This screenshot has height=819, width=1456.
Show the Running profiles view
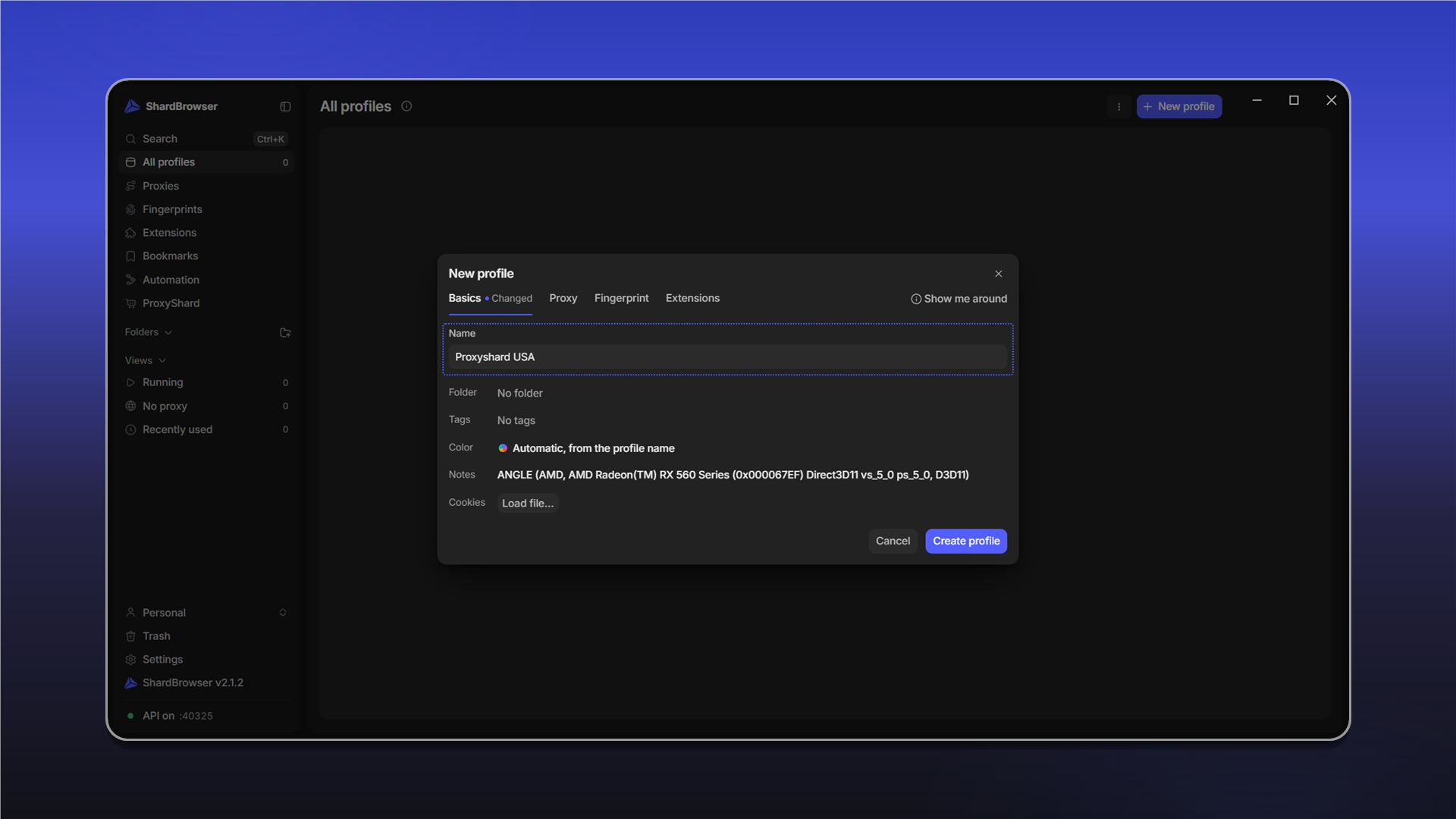206,383
